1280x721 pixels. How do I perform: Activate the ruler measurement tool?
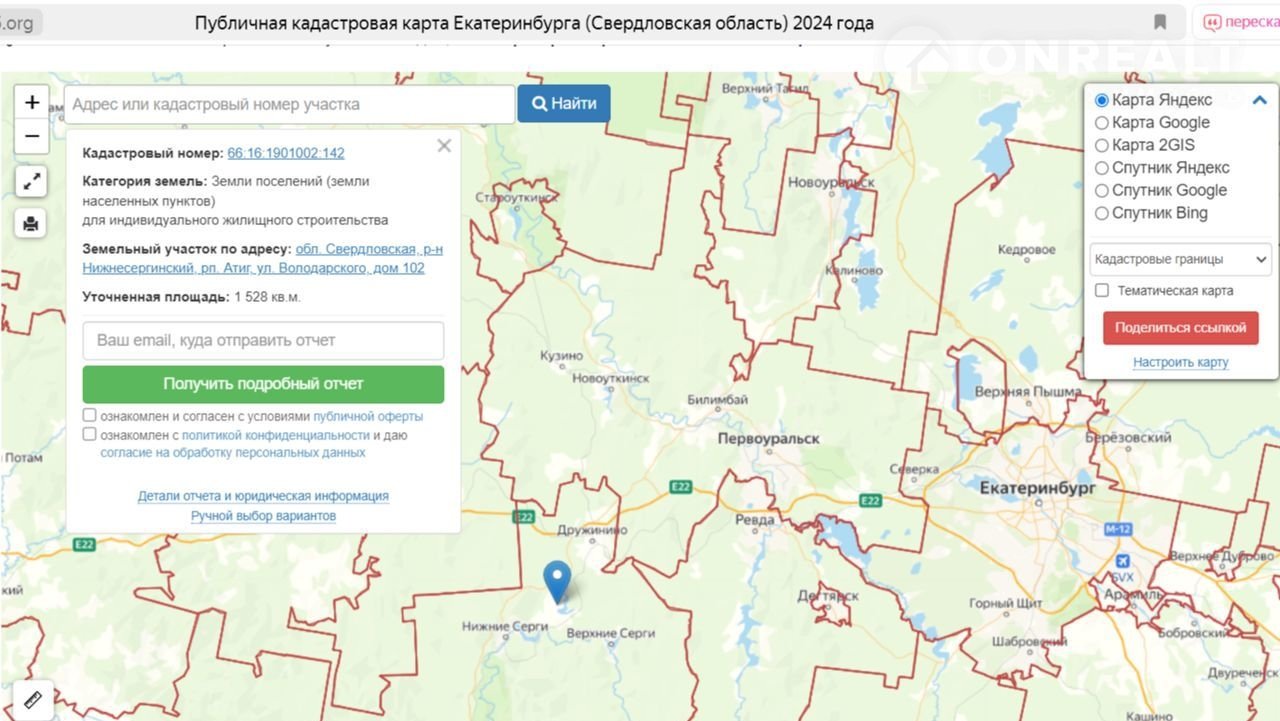pyautogui.click(x=31, y=698)
